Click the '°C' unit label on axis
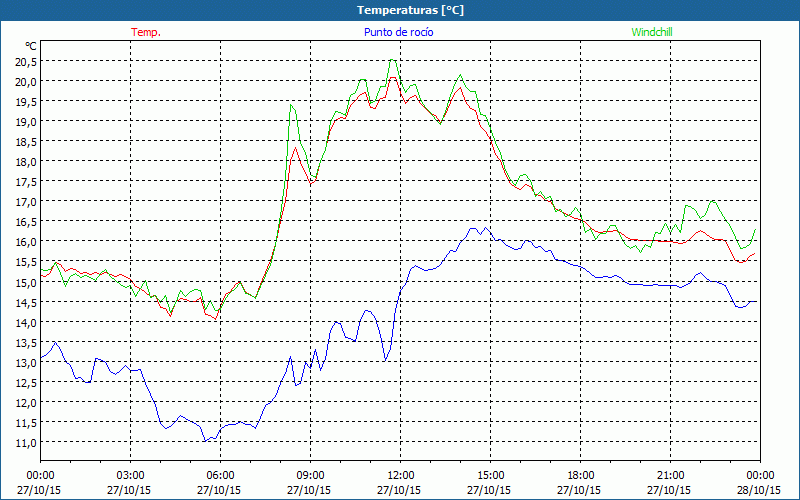The height and width of the screenshot is (500, 800). 31,46
